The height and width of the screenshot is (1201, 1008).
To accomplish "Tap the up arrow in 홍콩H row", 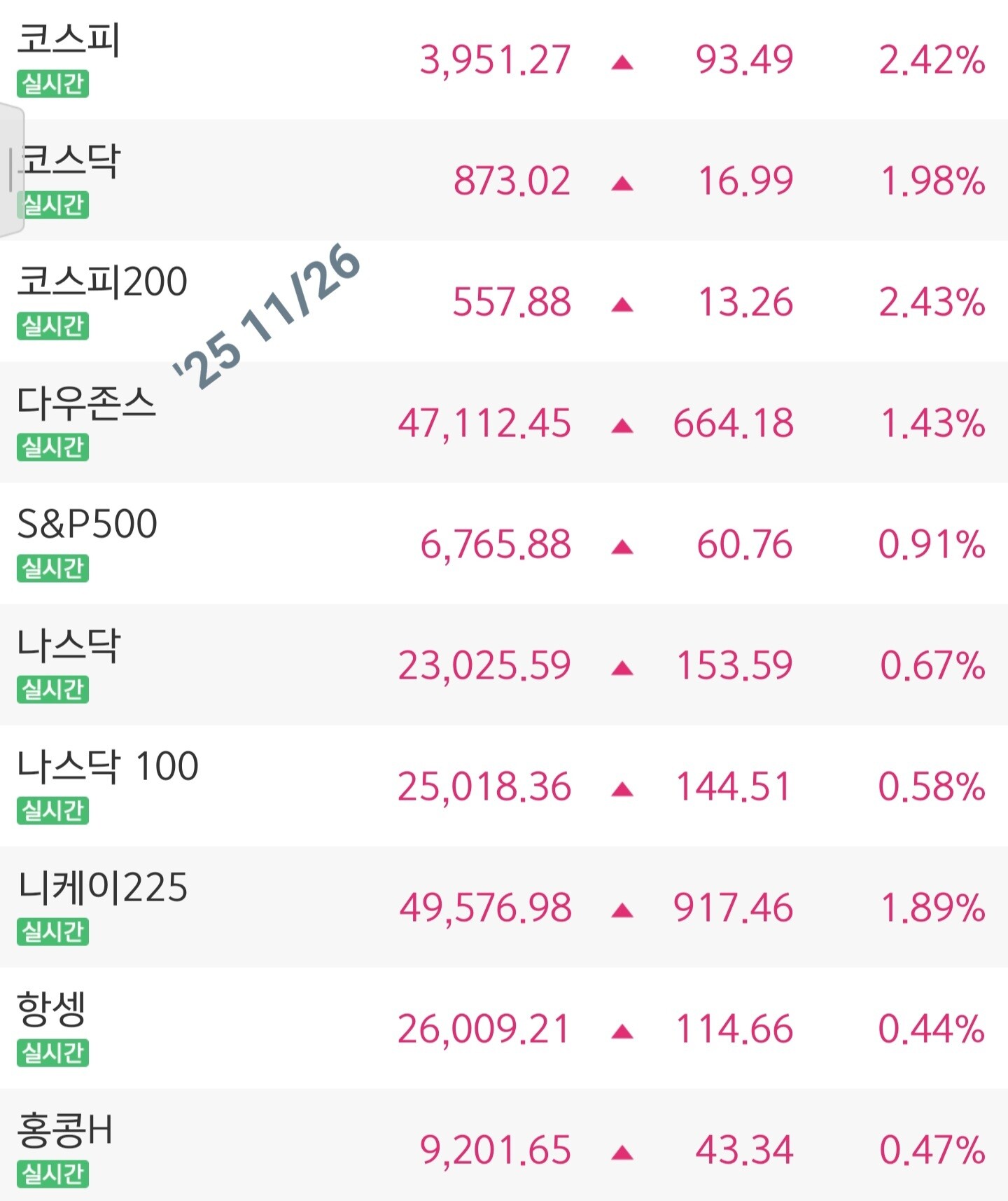I will tap(622, 1153).
